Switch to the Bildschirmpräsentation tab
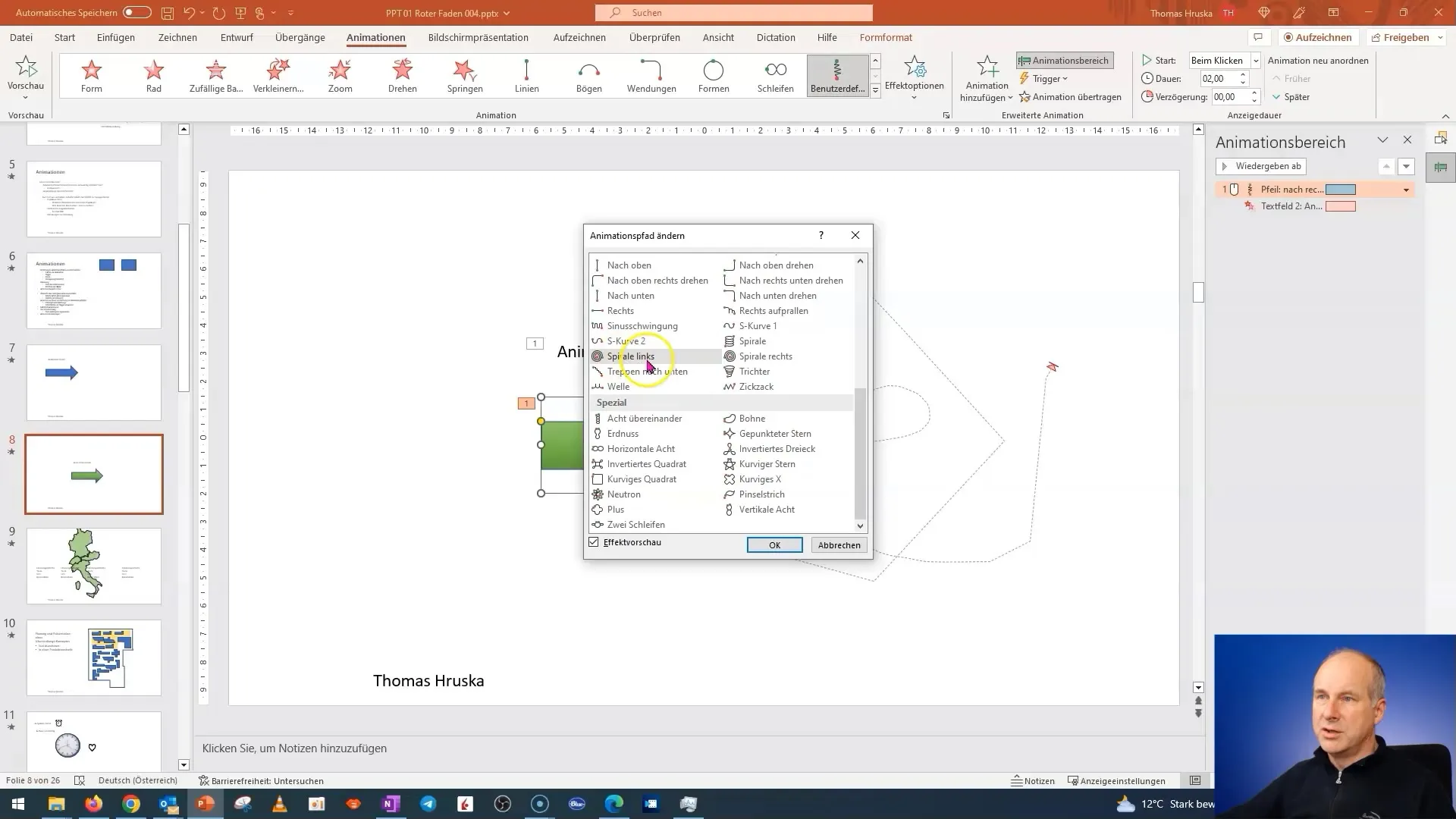 pyautogui.click(x=479, y=37)
